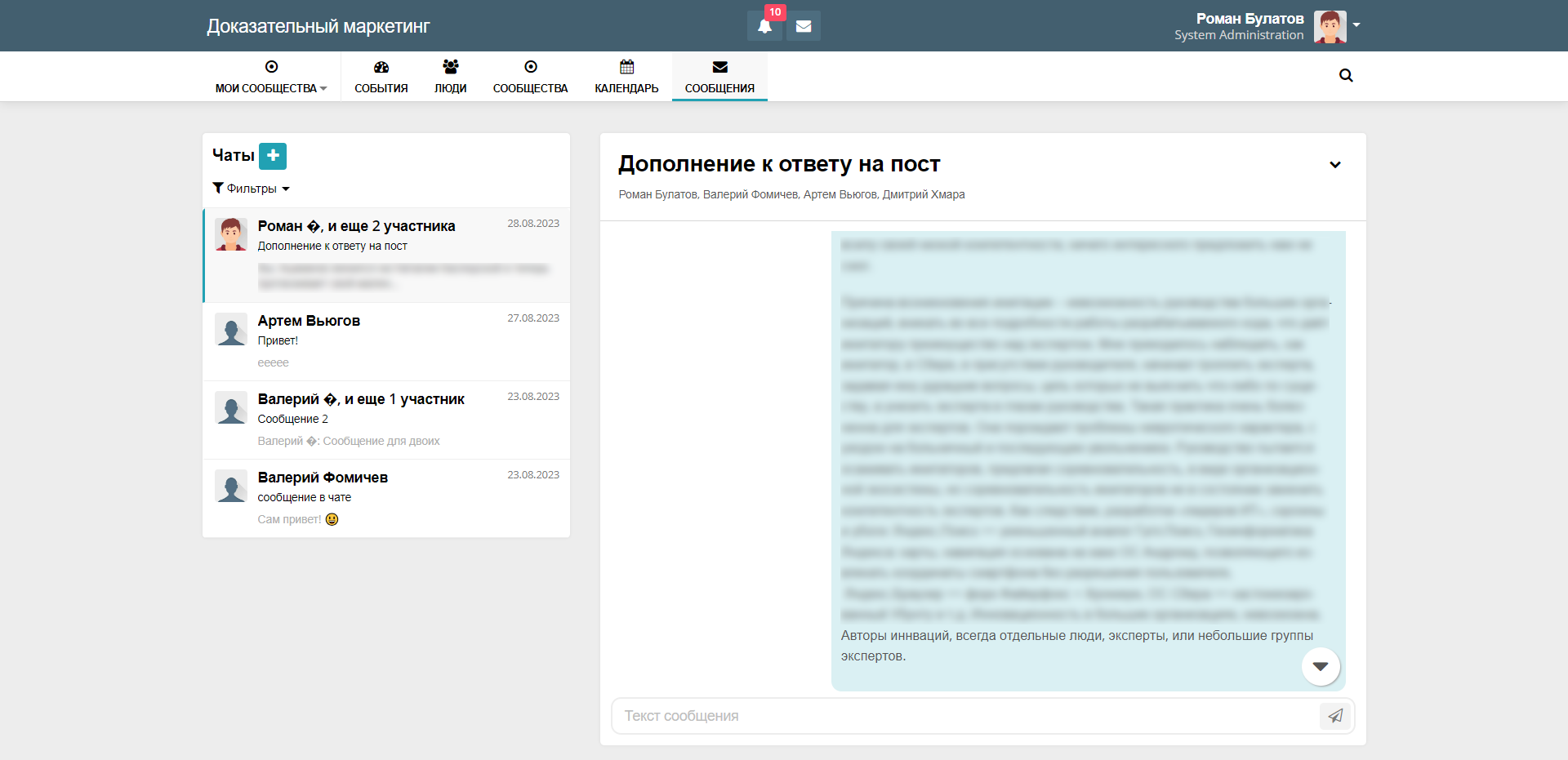Open the Фильтры dropdown
1568x760 pixels.
252,189
